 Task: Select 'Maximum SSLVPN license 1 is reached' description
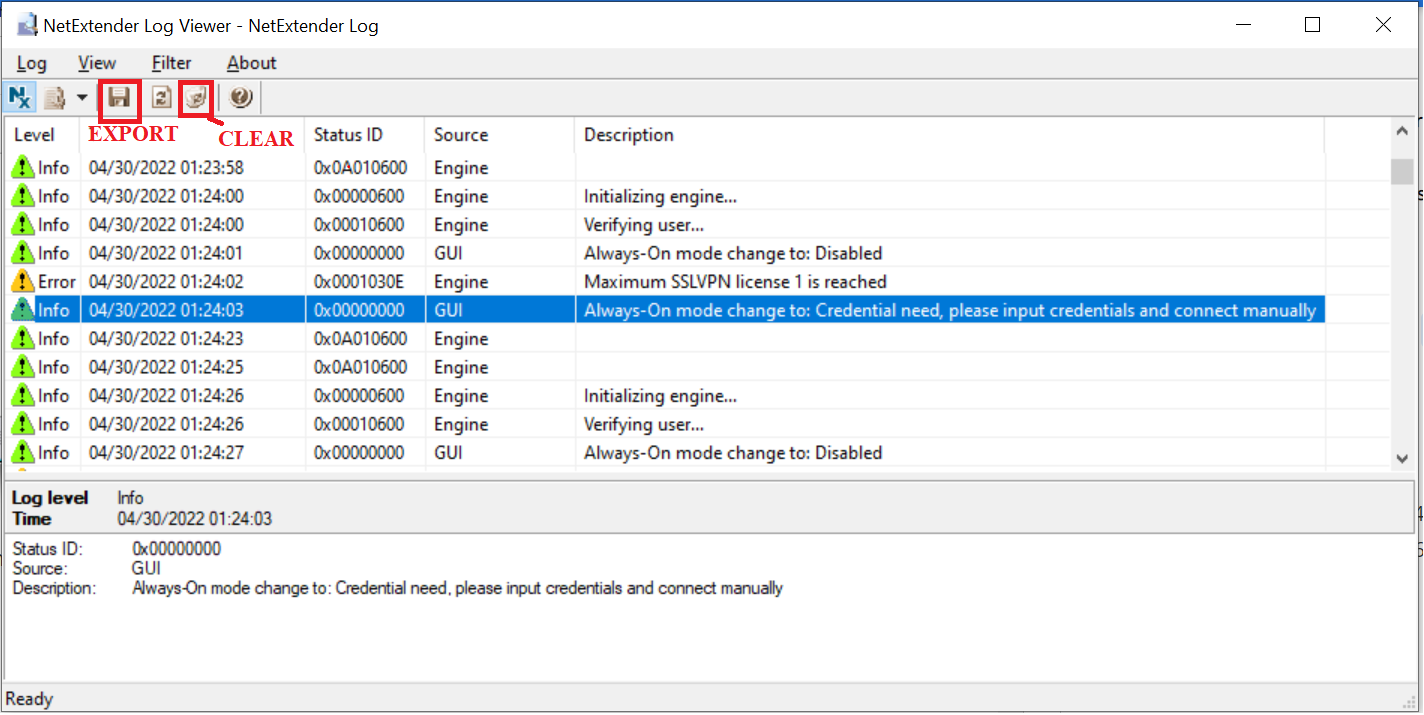tap(735, 282)
